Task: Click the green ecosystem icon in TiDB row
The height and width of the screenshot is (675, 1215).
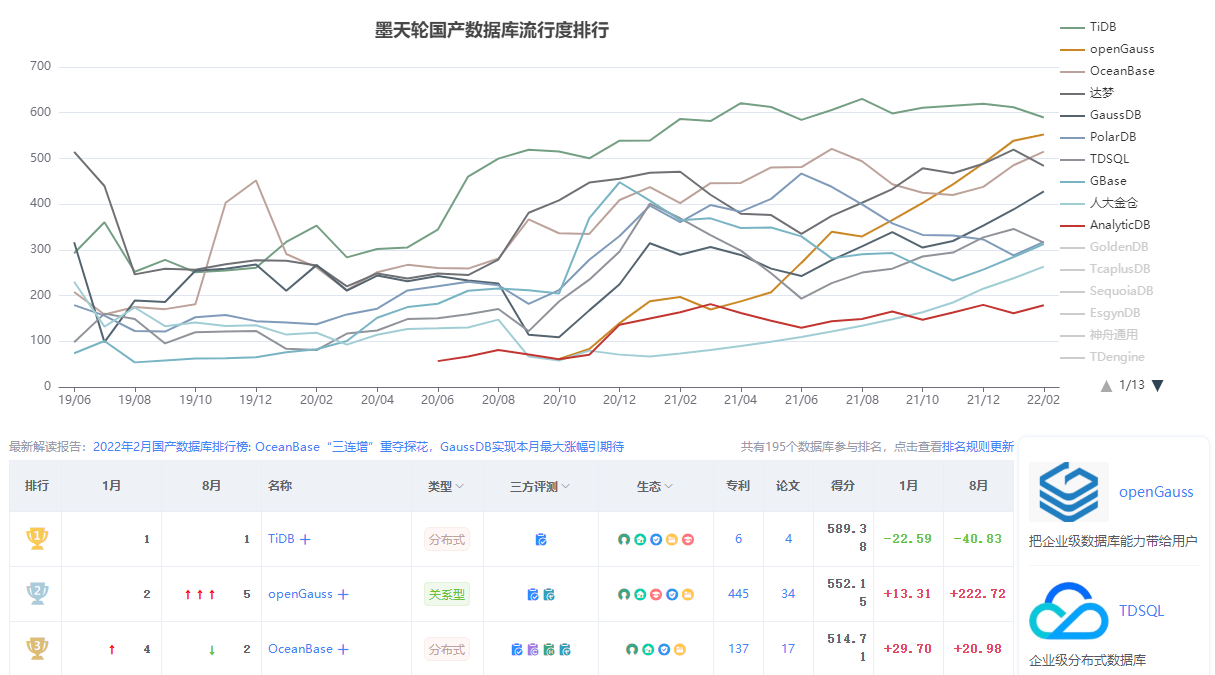Action: pyautogui.click(x=624, y=539)
